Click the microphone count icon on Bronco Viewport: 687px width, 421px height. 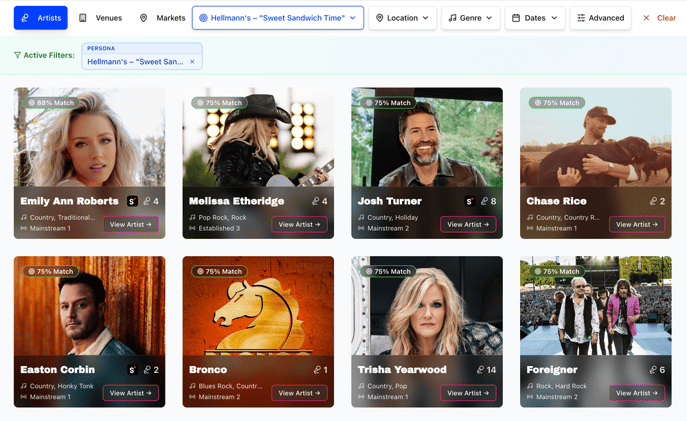pyautogui.click(x=317, y=370)
